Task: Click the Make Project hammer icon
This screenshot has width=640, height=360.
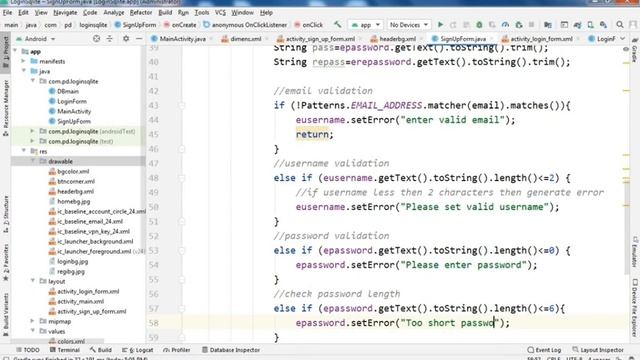Action: (x=337, y=24)
